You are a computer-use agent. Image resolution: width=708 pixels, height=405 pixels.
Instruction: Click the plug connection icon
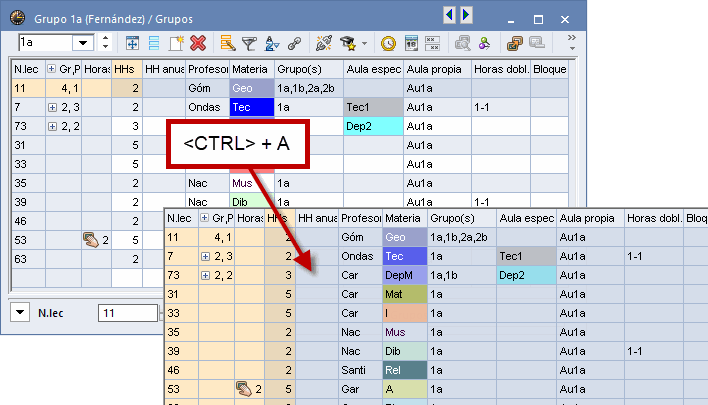324,43
